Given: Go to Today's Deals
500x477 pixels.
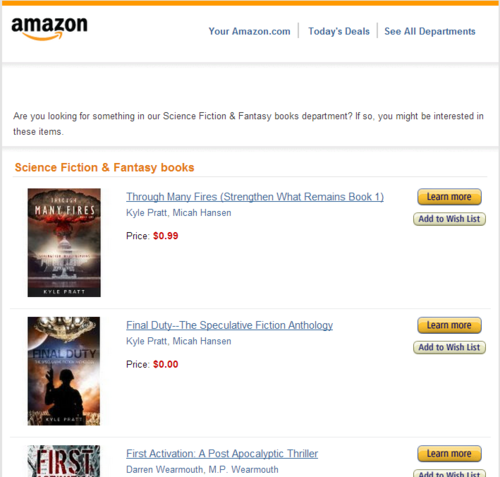Looking at the screenshot, I should point(339,31).
